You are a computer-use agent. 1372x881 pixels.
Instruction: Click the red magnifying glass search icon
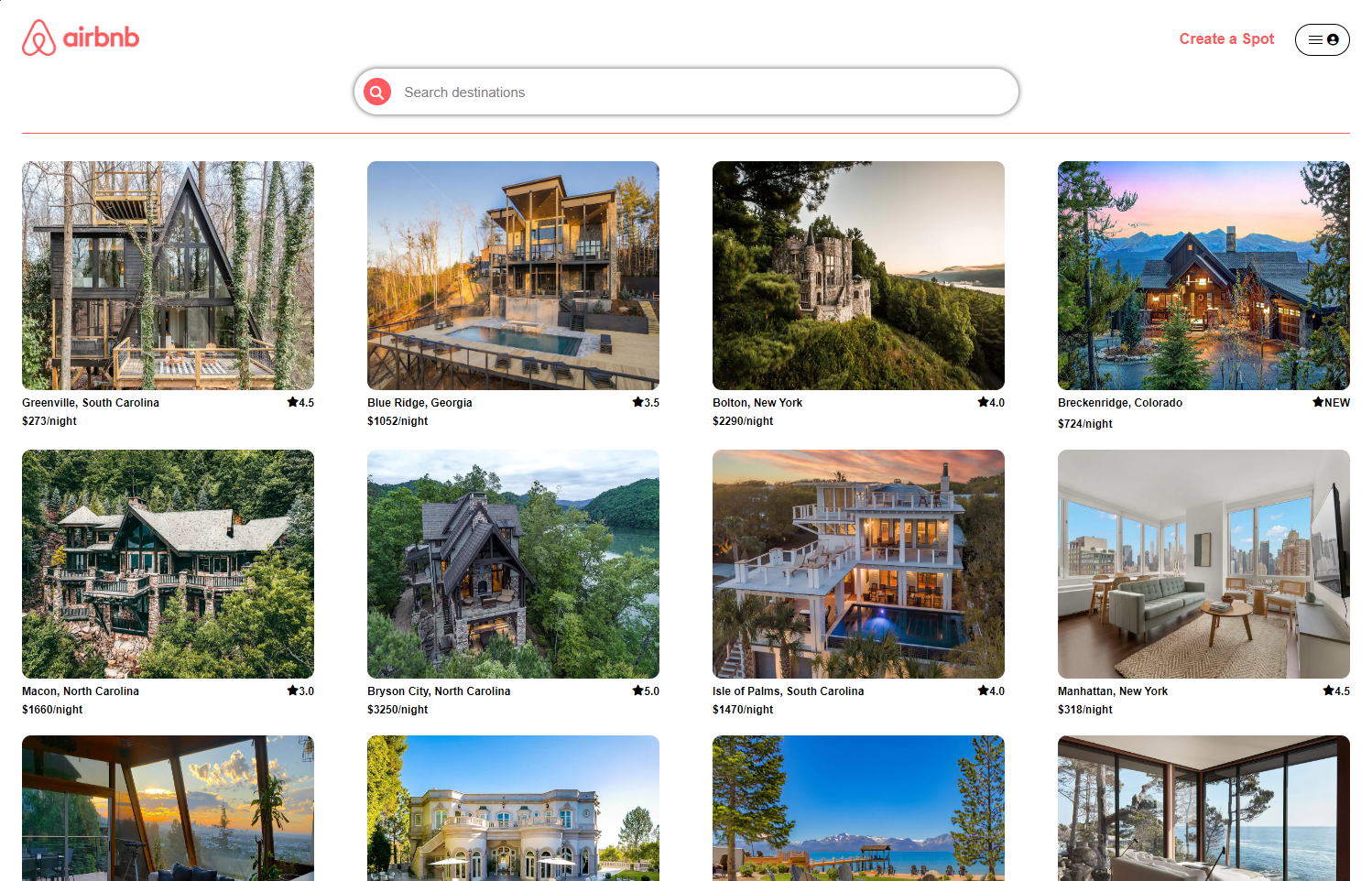pyautogui.click(x=377, y=92)
